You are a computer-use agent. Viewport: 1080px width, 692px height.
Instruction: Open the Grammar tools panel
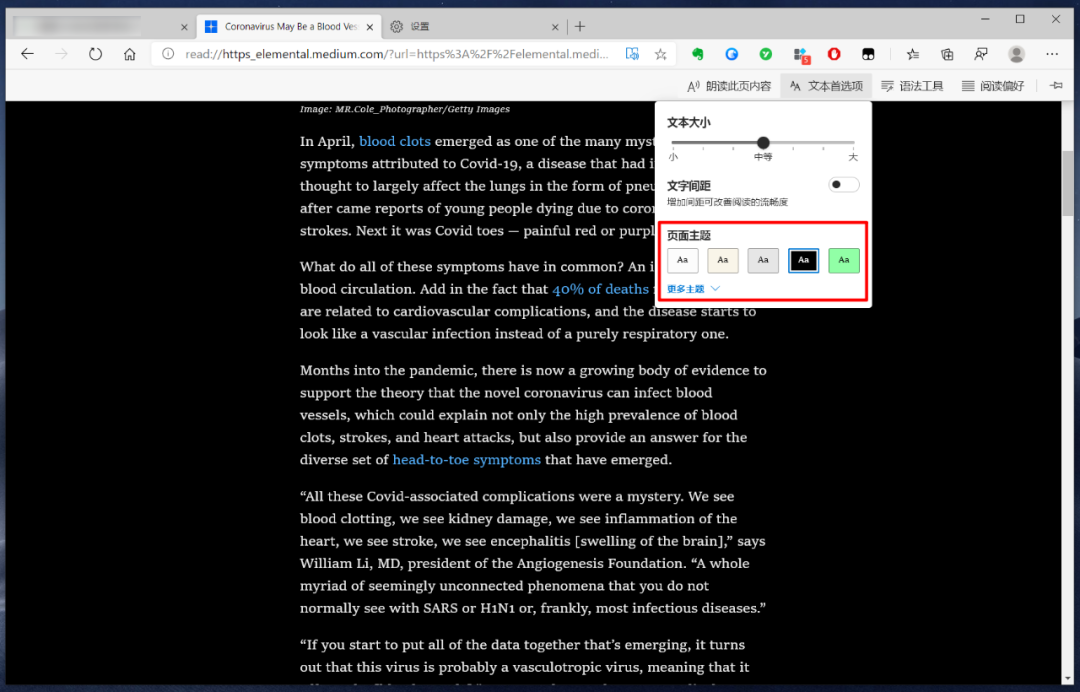tap(911, 86)
